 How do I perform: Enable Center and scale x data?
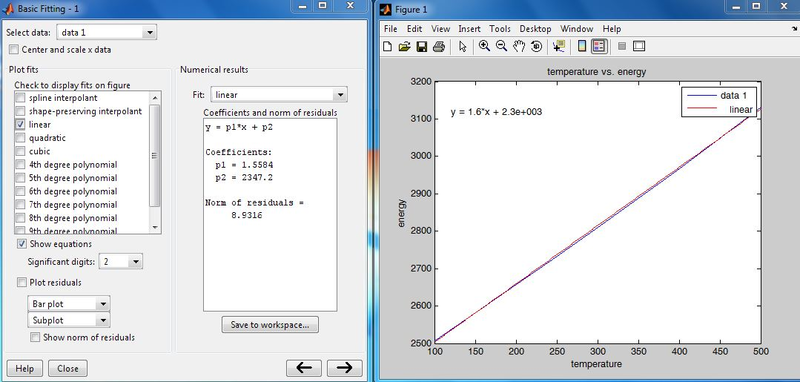pos(14,49)
